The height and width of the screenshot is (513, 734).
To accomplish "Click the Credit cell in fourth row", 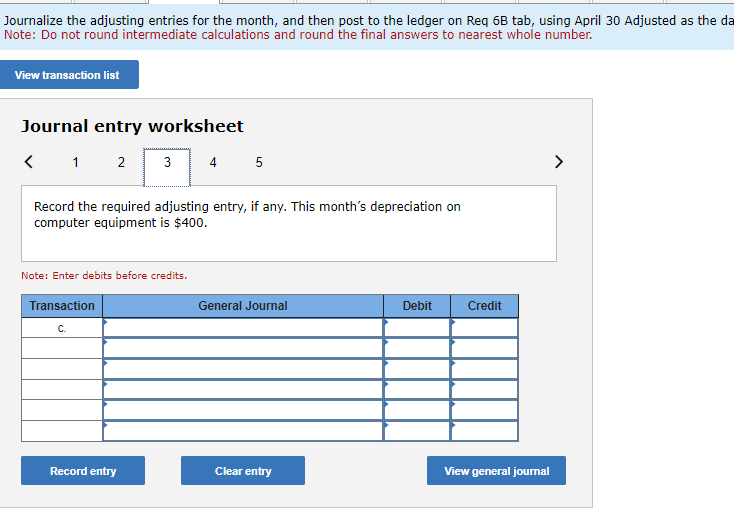I will [484, 389].
